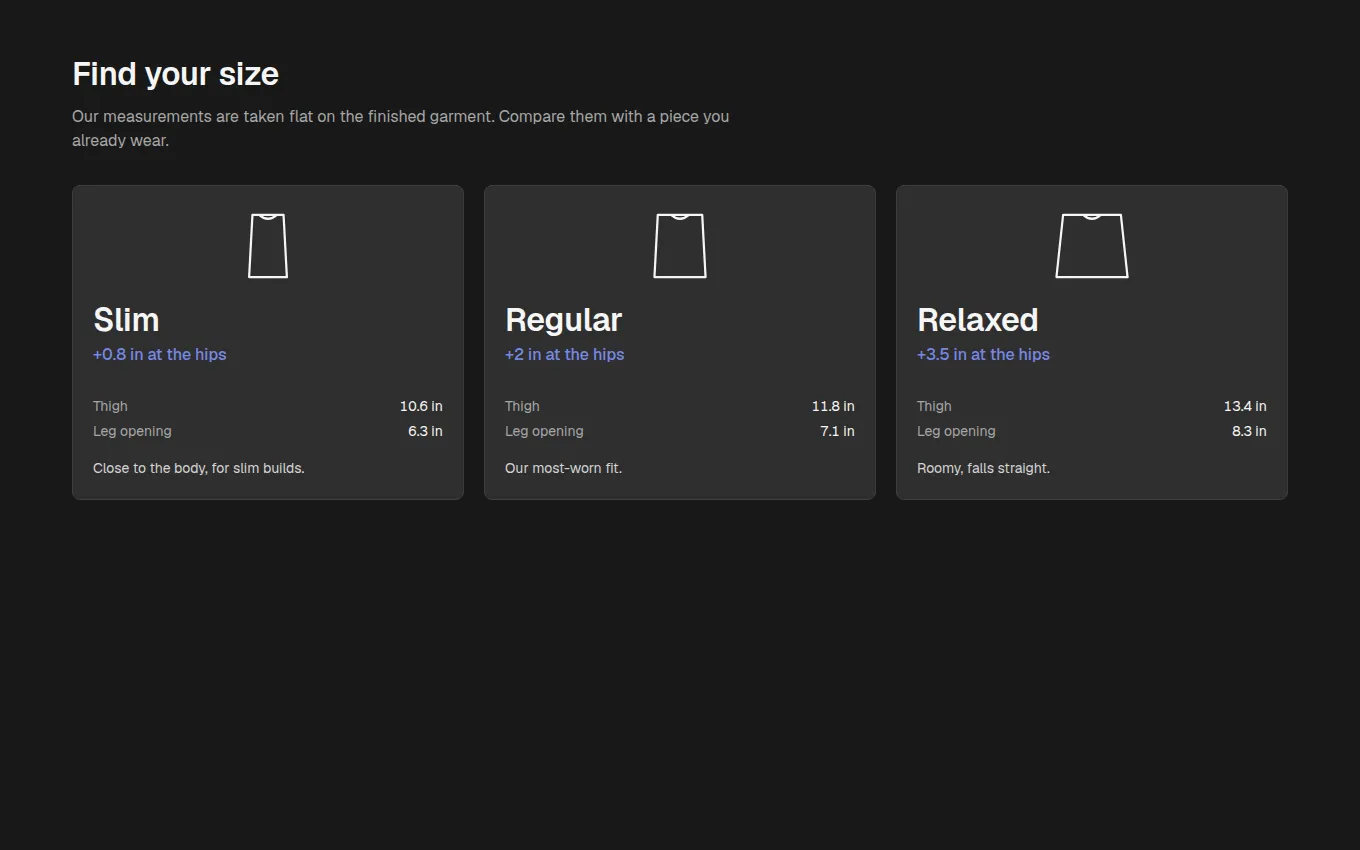Click the Slim fit garment silhouette icon
Viewport: 1360px width, 850px height.
tap(268, 246)
